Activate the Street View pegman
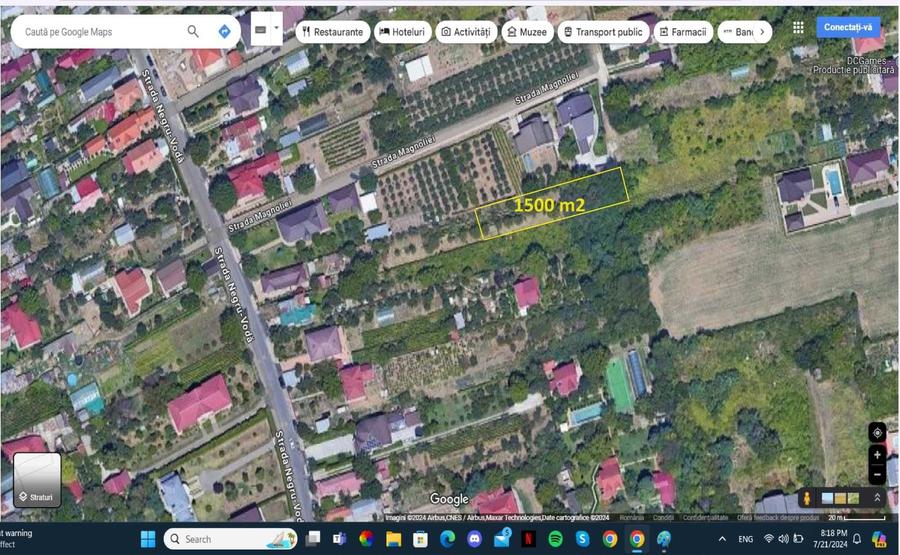The height and width of the screenshot is (555, 900). 807,498
